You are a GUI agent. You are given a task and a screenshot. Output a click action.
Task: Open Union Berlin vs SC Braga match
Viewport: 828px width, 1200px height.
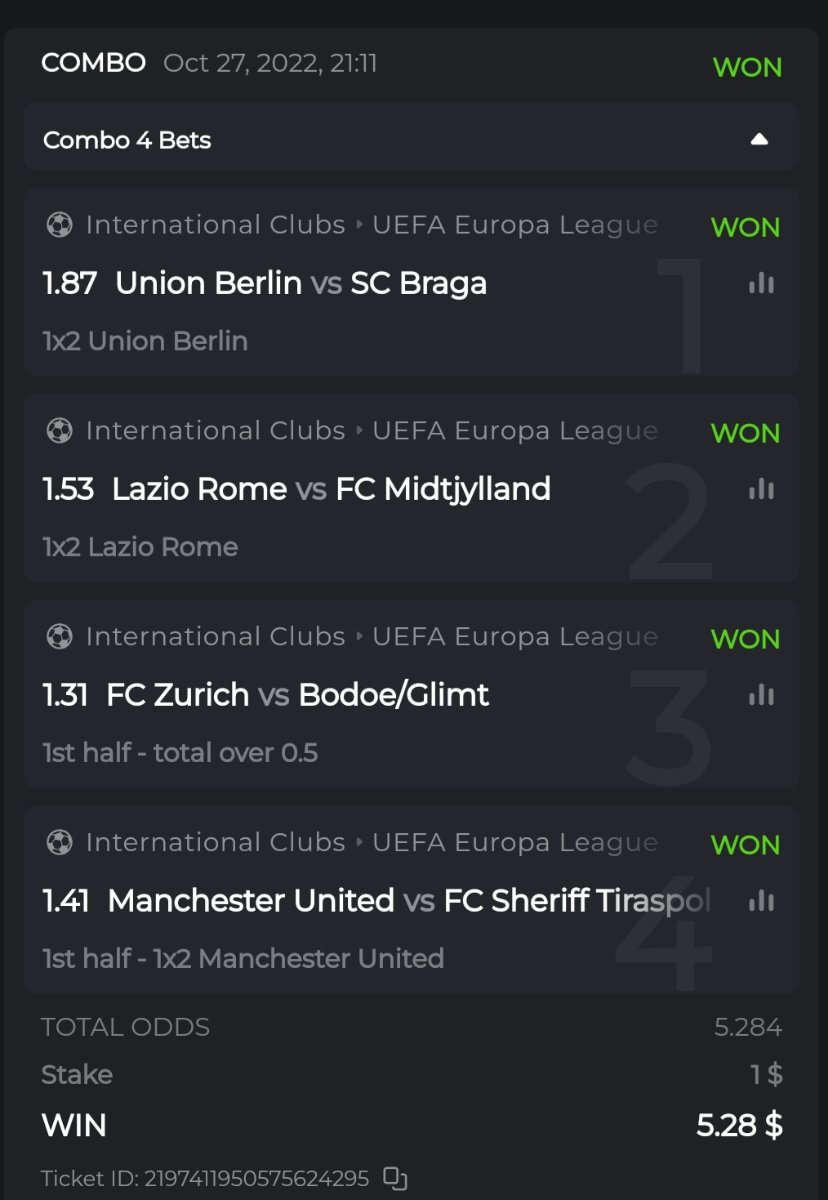(300, 284)
